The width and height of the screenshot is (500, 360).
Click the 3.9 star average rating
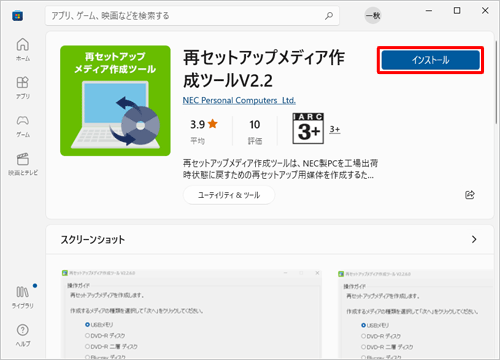click(x=204, y=131)
